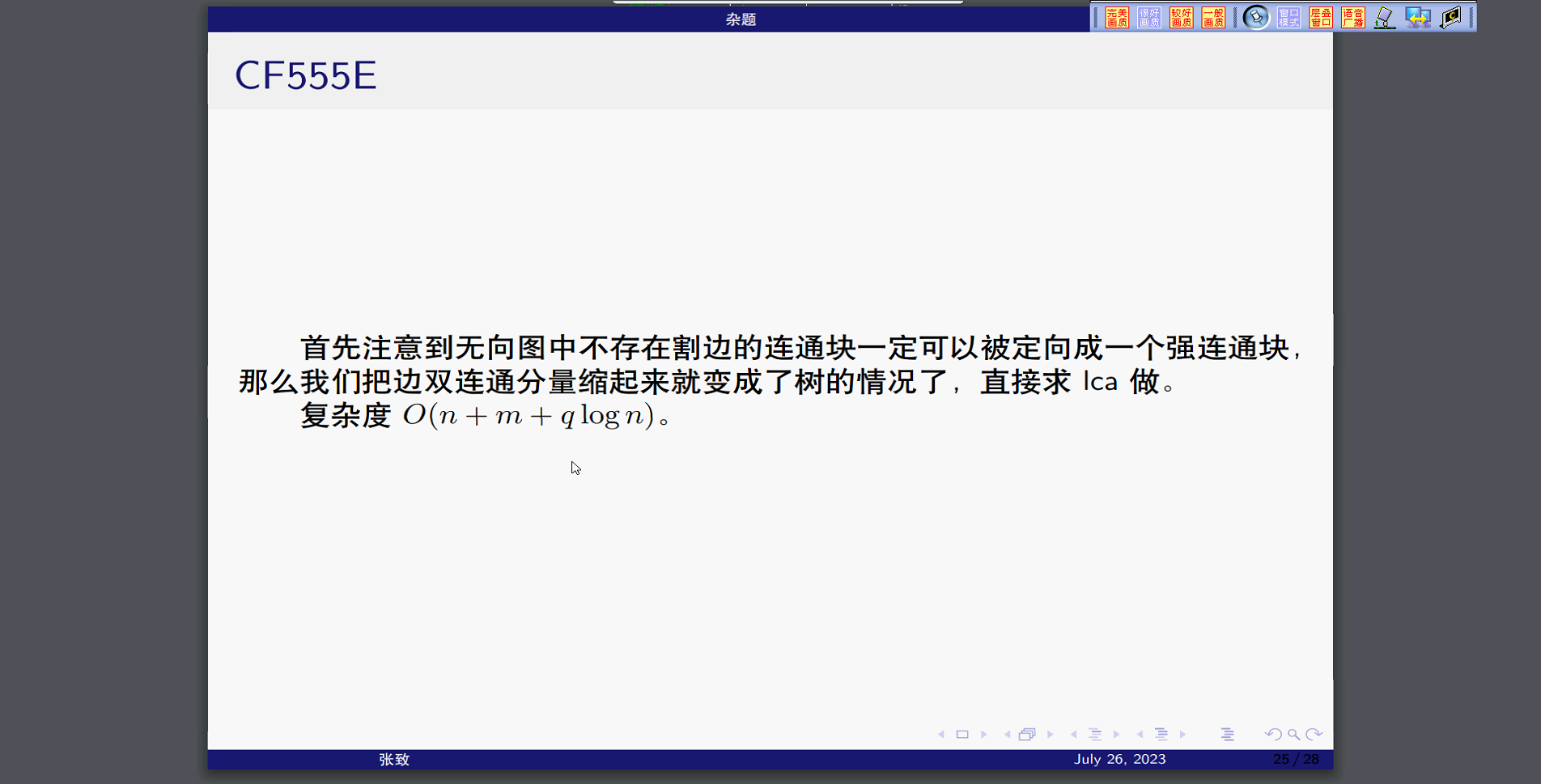Viewport: 1541px width, 784px height.
Task: Click the stacked frames navigation icon
Action: (1028, 735)
